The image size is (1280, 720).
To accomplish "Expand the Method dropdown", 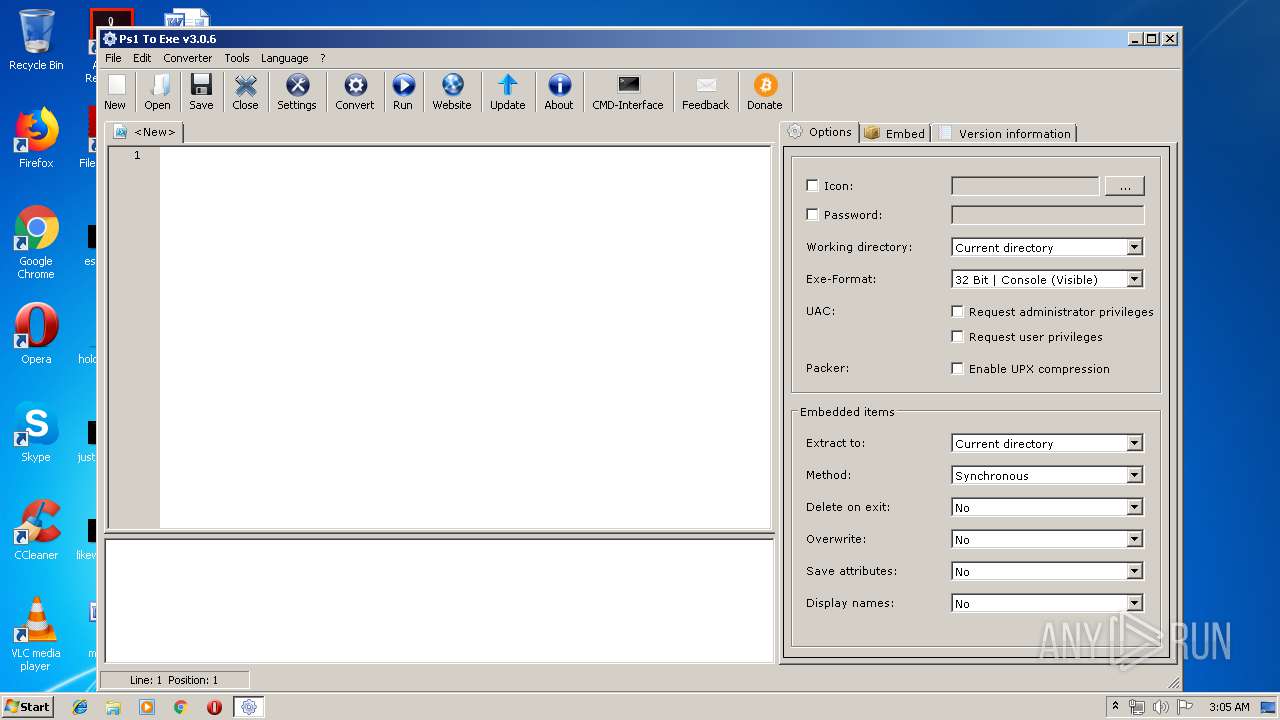I will [1134, 475].
